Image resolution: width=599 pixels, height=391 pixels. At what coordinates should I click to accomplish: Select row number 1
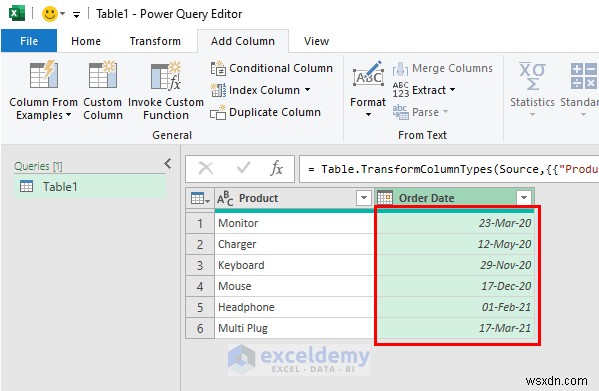(200, 223)
